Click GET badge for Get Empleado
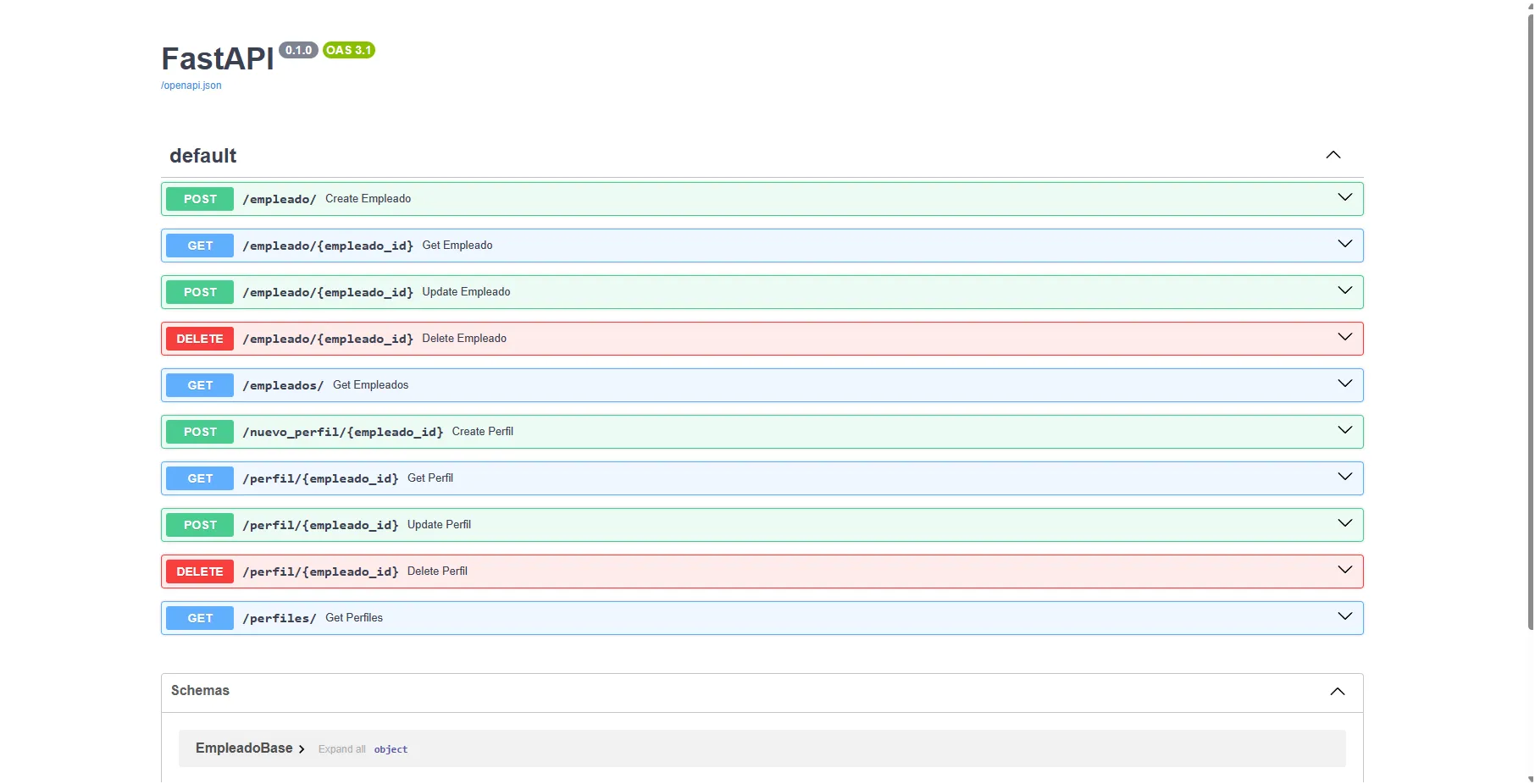Viewport: 1535px width, 784px height. pos(200,246)
